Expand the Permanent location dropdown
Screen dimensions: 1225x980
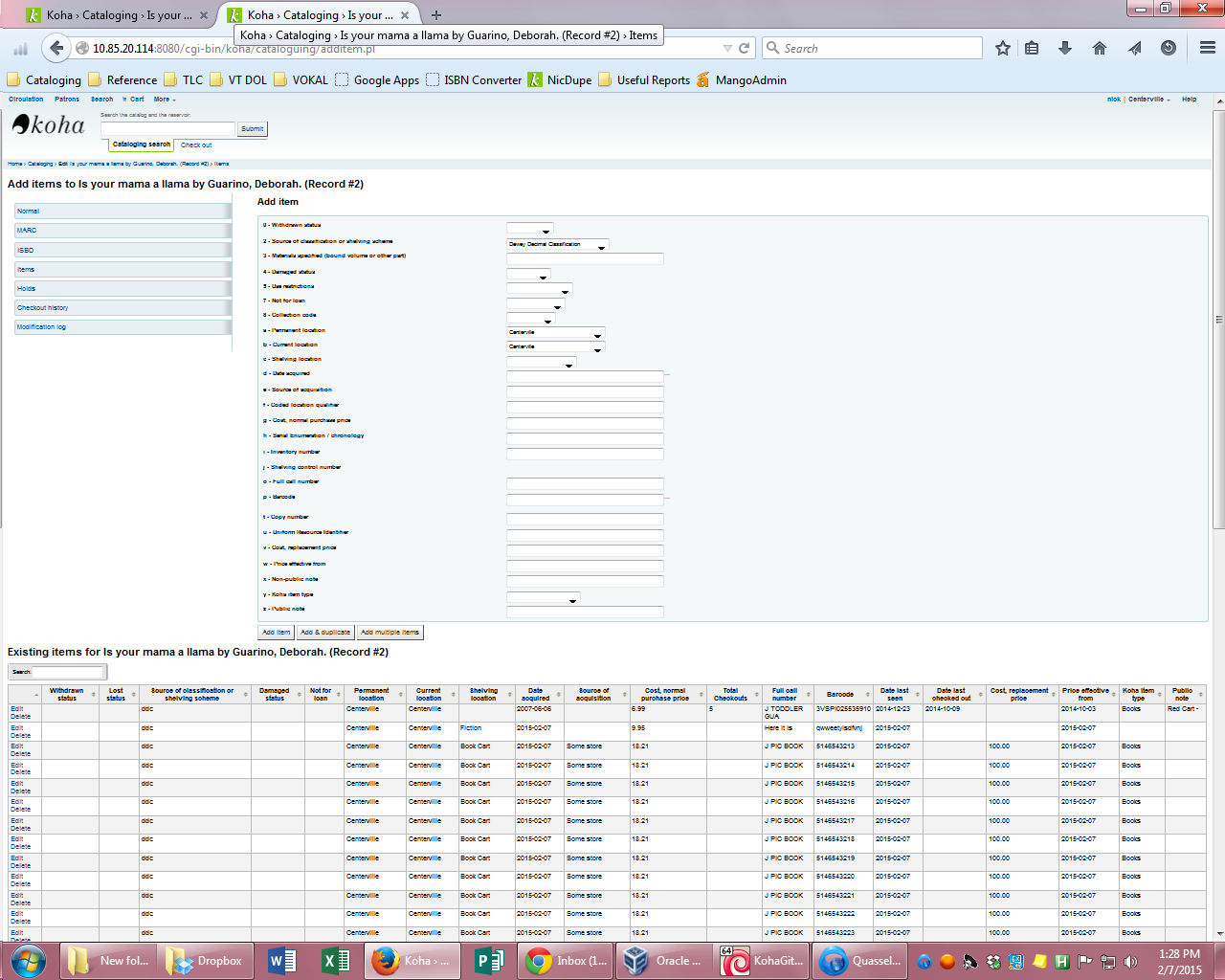(x=555, y=333)
